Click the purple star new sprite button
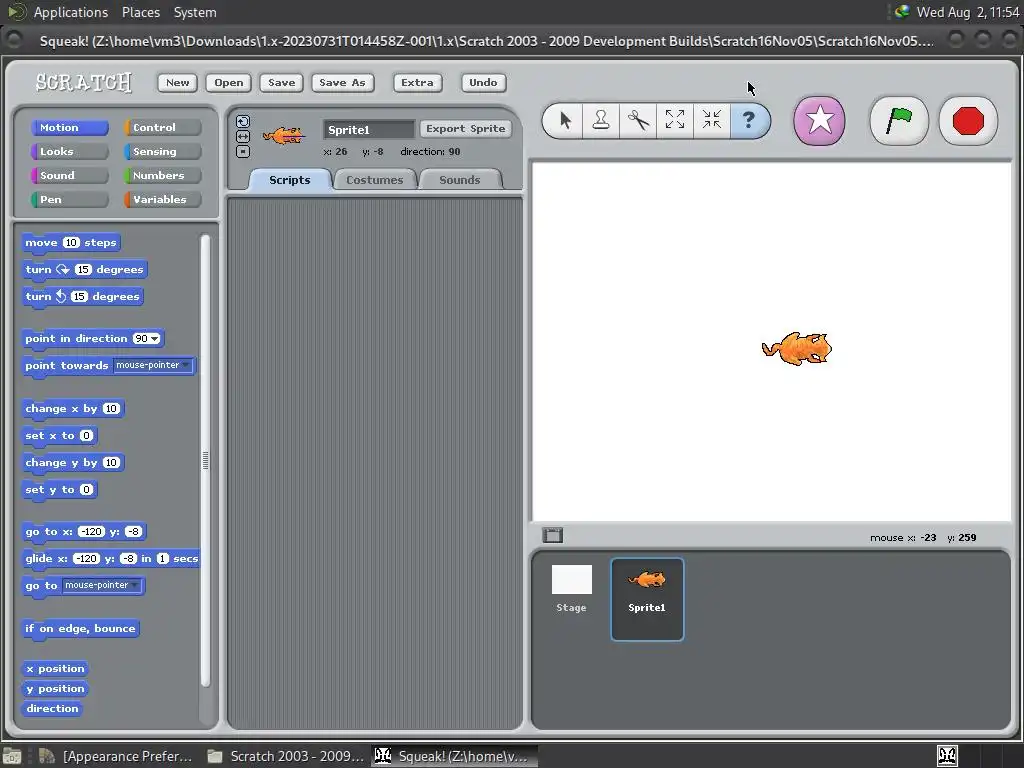1024x768 pixels. click(x=819, y=121)
